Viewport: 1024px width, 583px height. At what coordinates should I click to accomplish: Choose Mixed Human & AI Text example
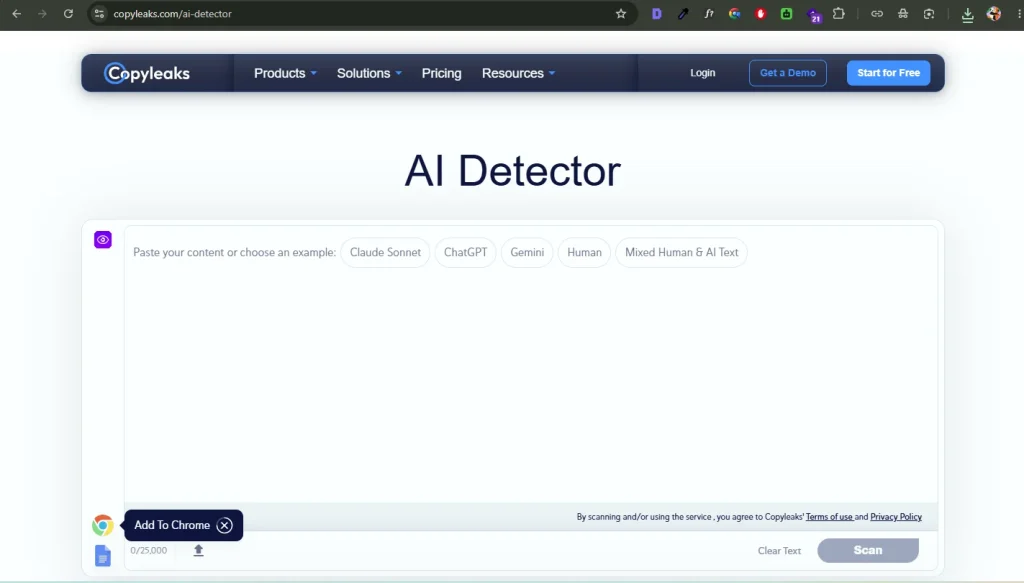681,252
